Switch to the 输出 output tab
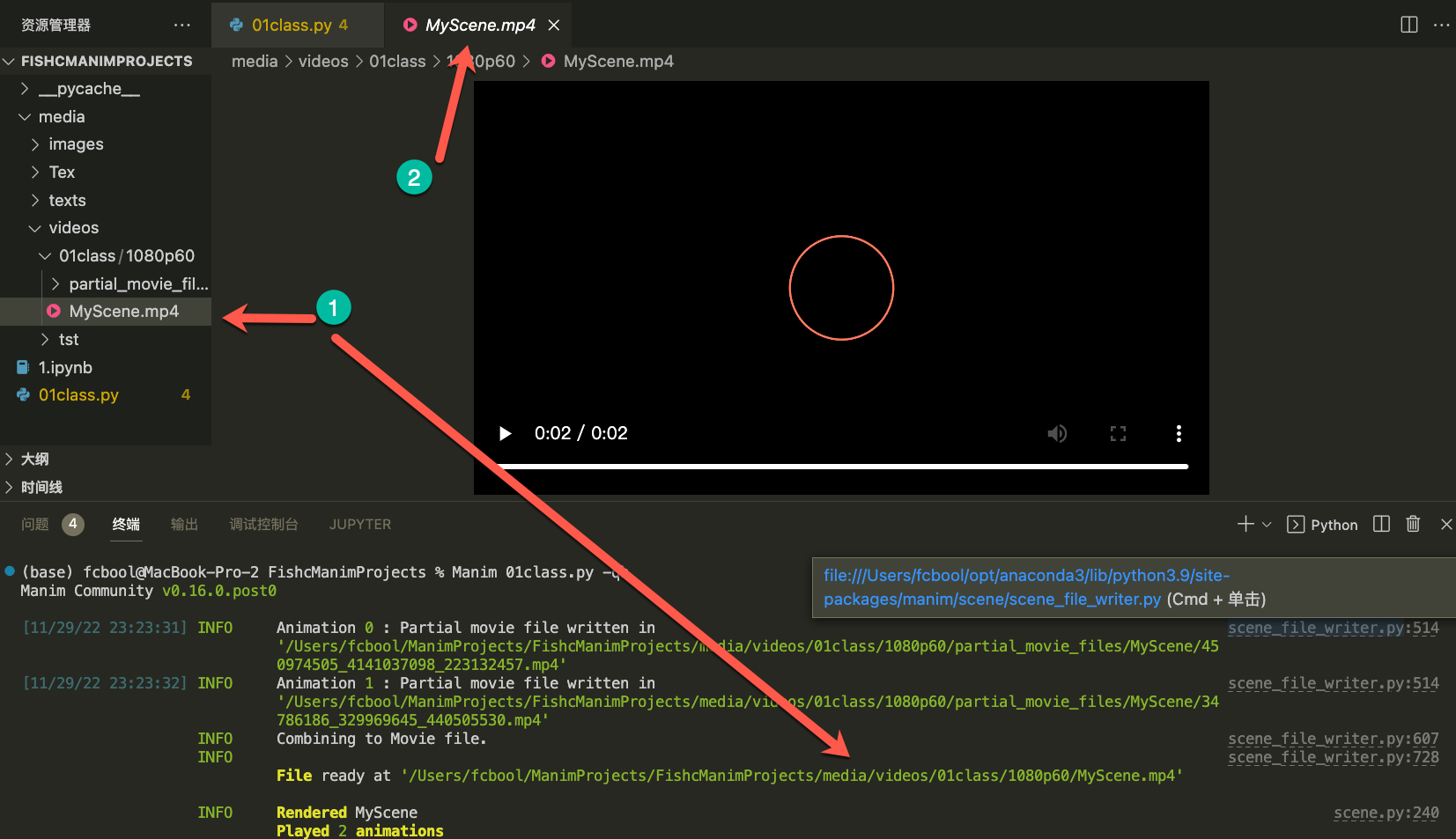This screenshot has width=1456, height=839. tap(184, 525)
